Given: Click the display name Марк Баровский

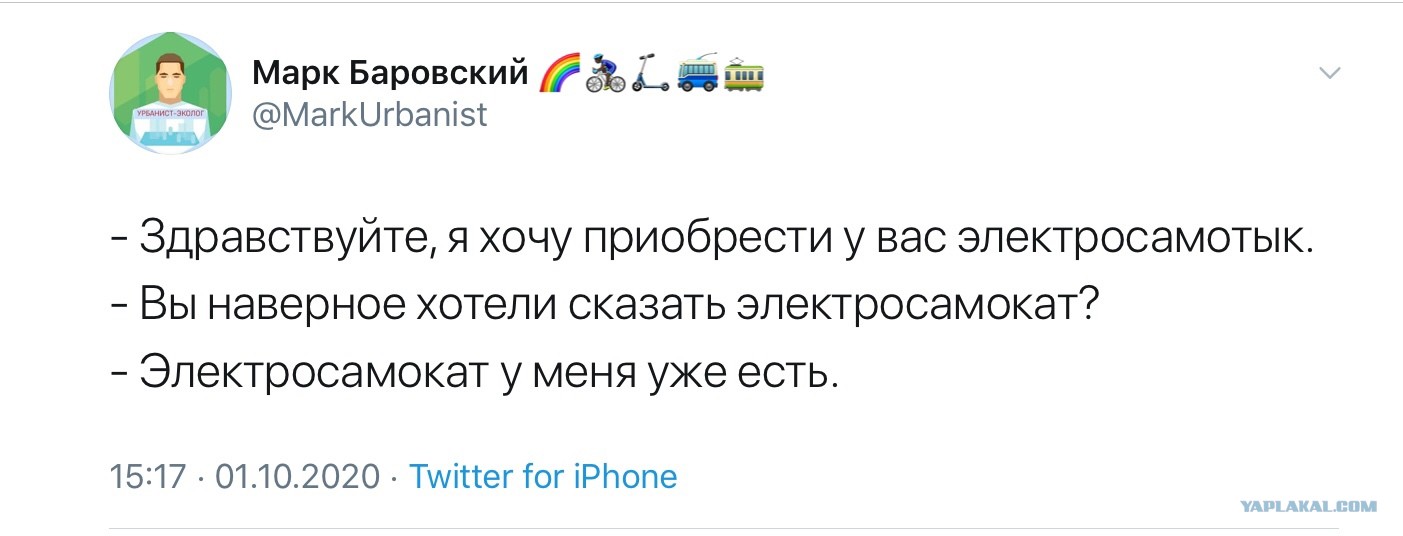Looking at the screenshot, I should (x=390, y=73).
